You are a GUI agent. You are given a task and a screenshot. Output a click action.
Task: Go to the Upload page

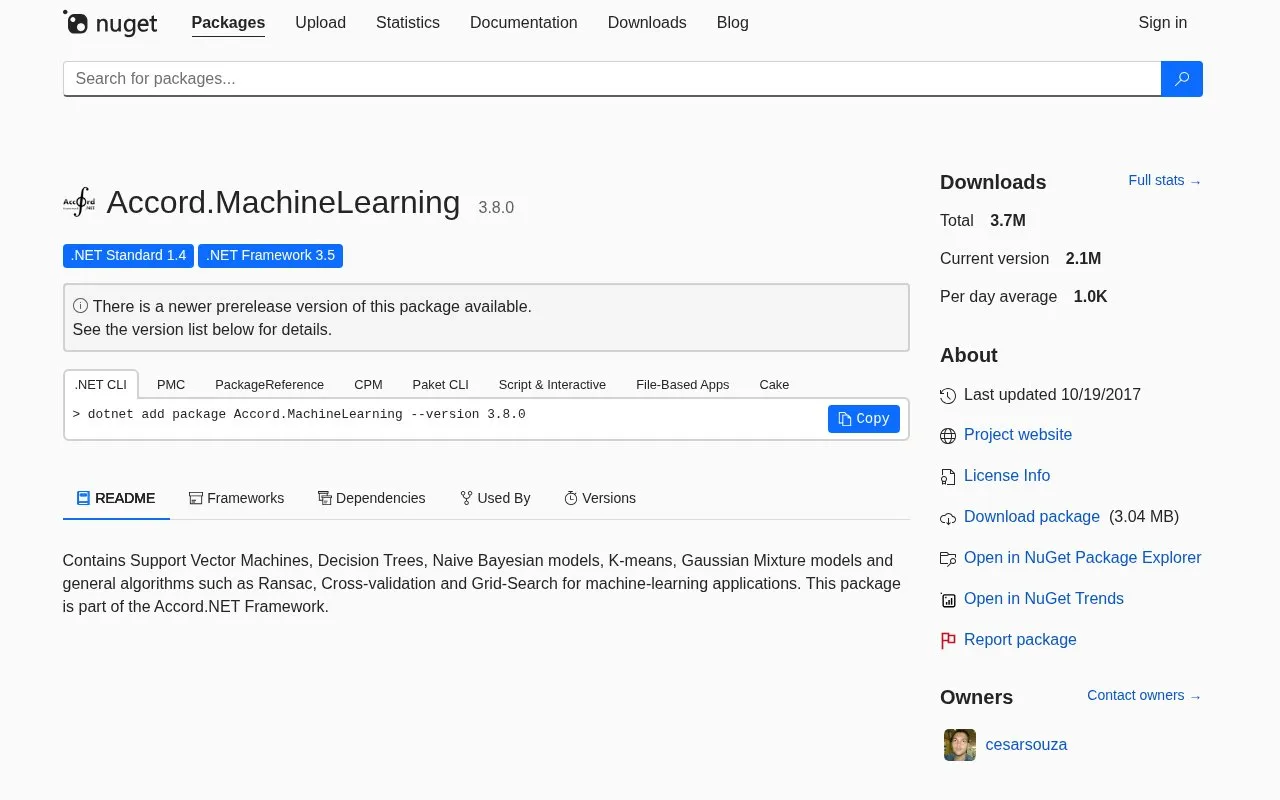(320, 22)
